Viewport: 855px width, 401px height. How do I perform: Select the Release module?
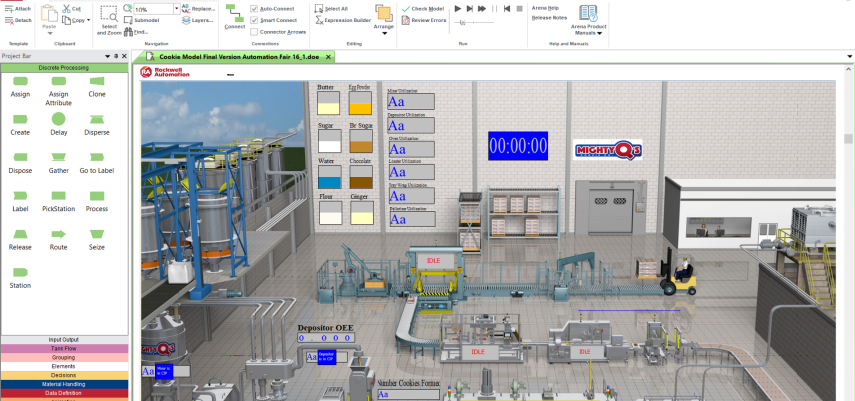tap(20, 239)
